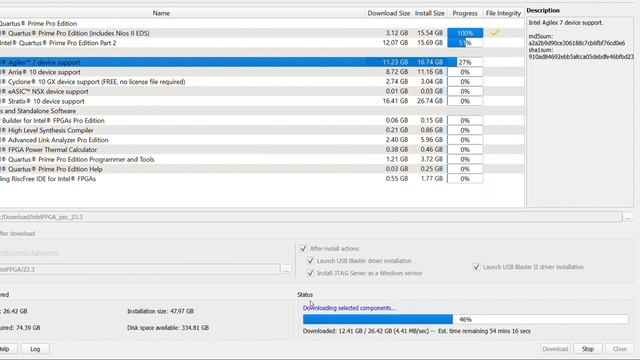640x360 pixels.
Task: Click the Disk space available 334.81 GB text
Action: [x=168, y=328]
